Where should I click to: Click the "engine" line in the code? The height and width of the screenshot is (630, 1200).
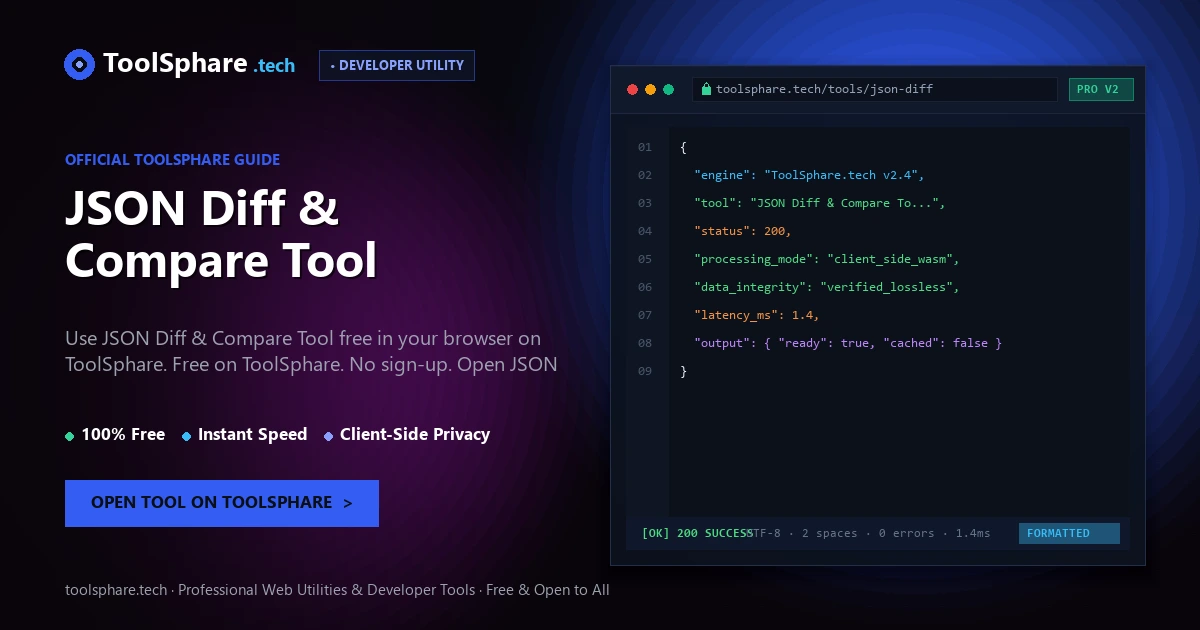(x=810, y=175)
